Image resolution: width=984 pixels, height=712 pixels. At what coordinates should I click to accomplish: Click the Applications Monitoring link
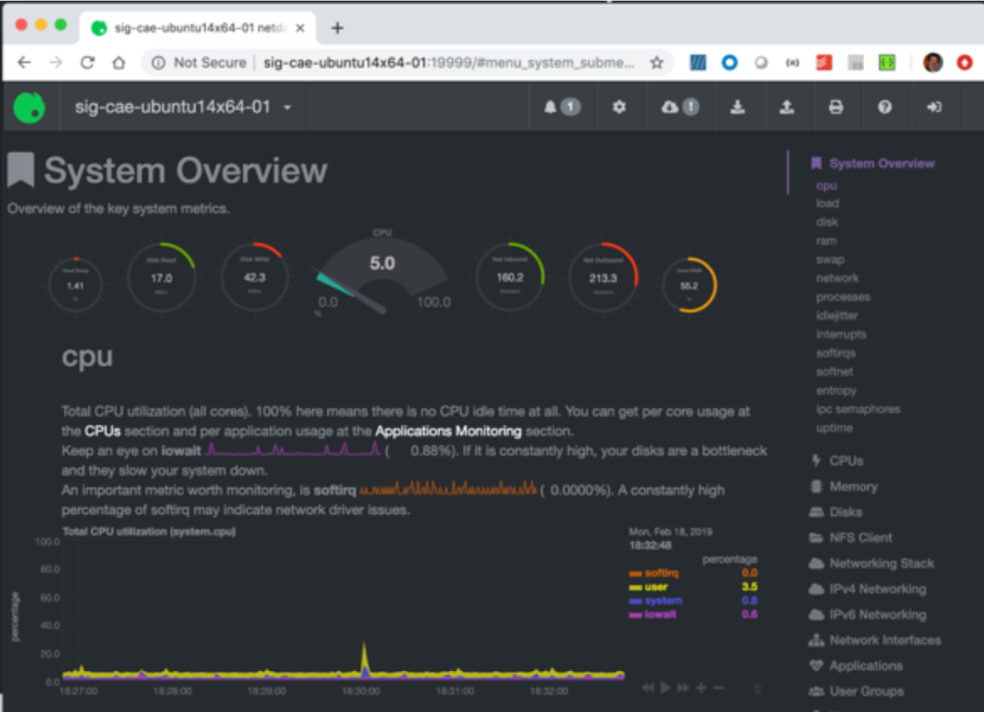pyautogui.click(x=448, y=432)
